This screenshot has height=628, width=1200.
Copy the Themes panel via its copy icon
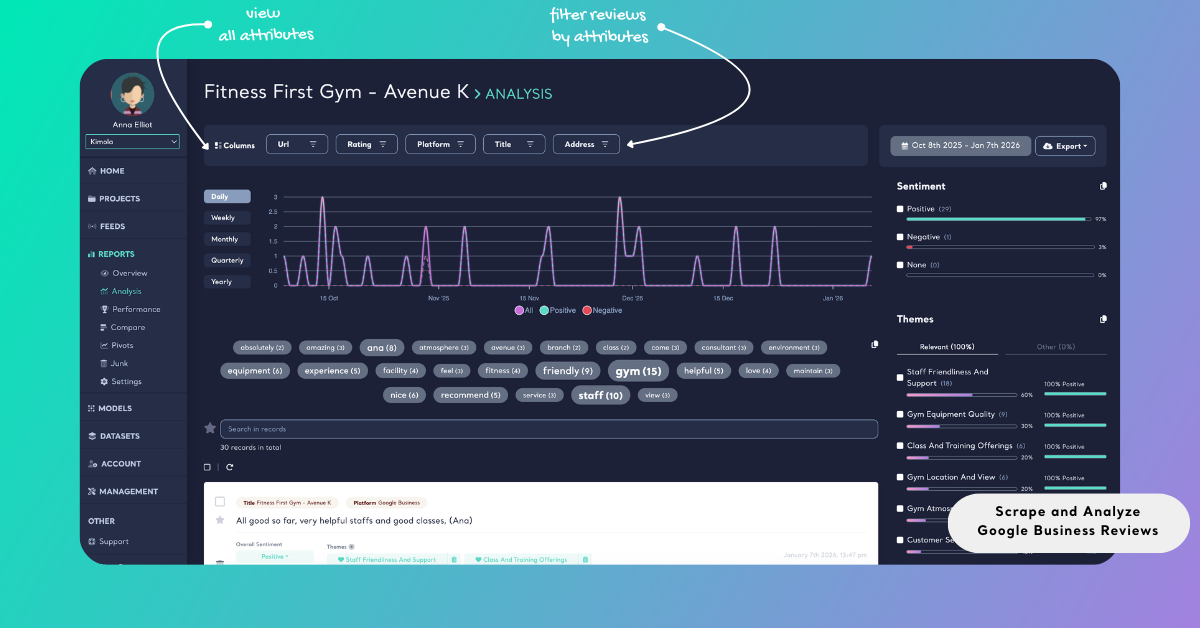pos(1103,319)
